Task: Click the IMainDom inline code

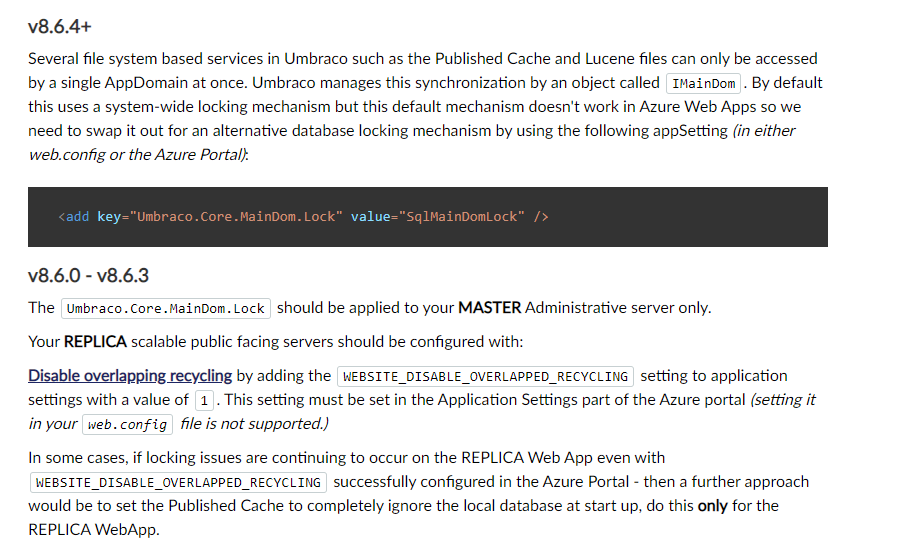Action: pyautogui.click(x=703, y=84)
